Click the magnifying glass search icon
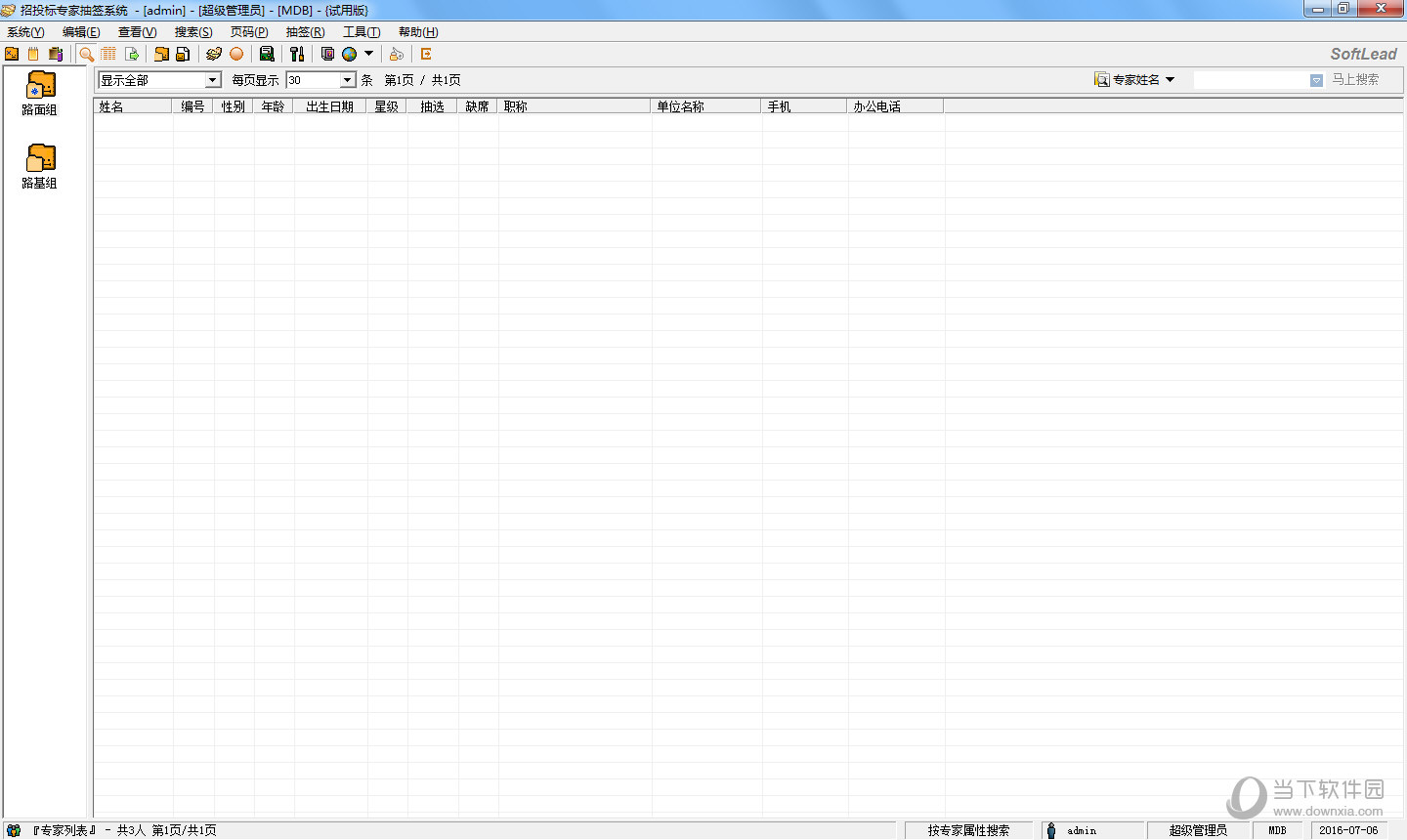Screen dimensions: 1407x840 pyautogui.click(x=87, y=54)
